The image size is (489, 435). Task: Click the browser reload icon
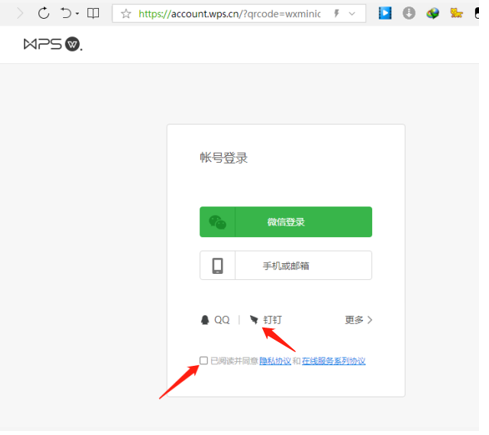44,13
